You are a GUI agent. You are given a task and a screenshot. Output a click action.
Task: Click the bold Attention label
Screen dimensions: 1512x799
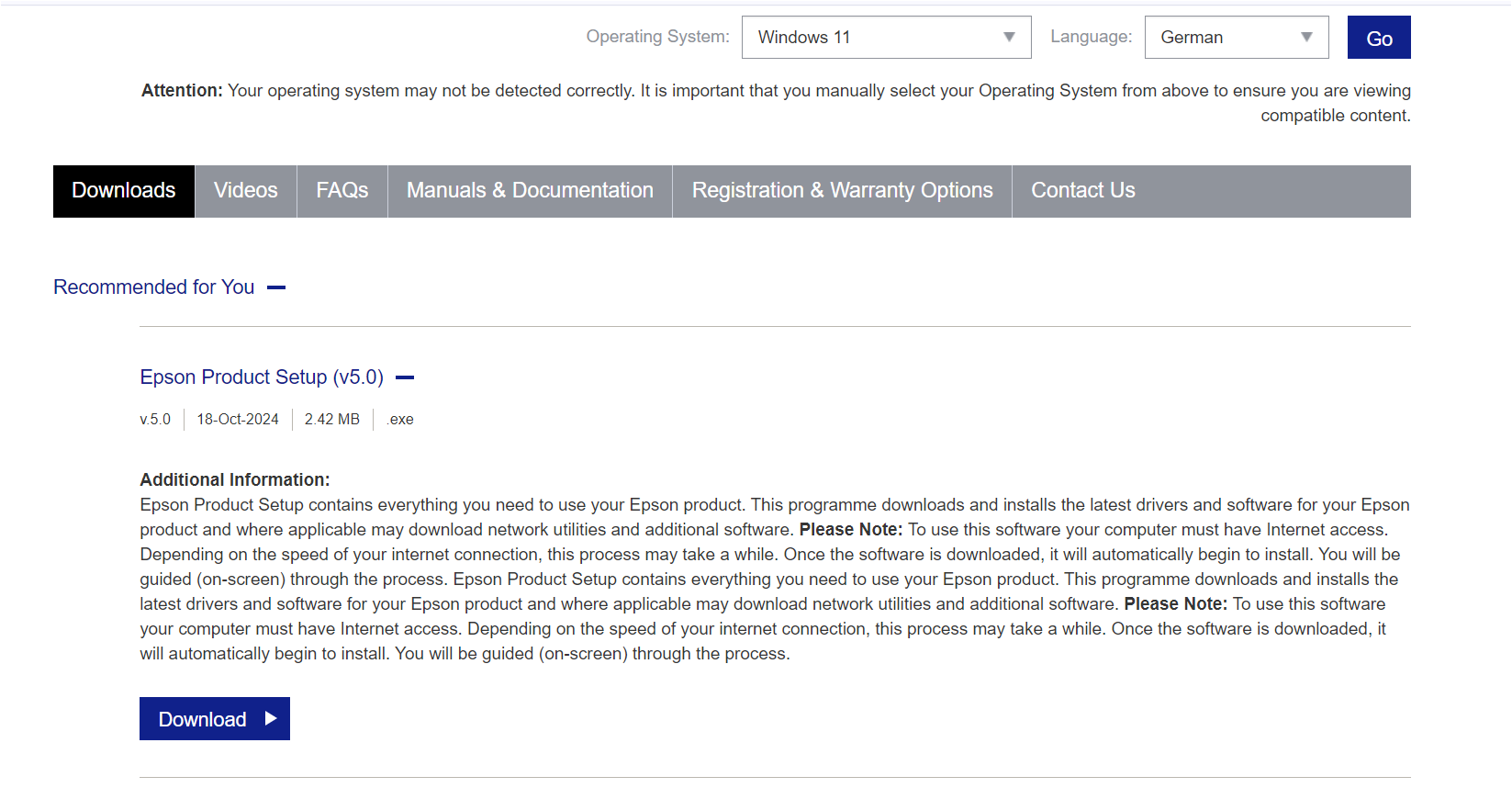[x=182, y=90]
